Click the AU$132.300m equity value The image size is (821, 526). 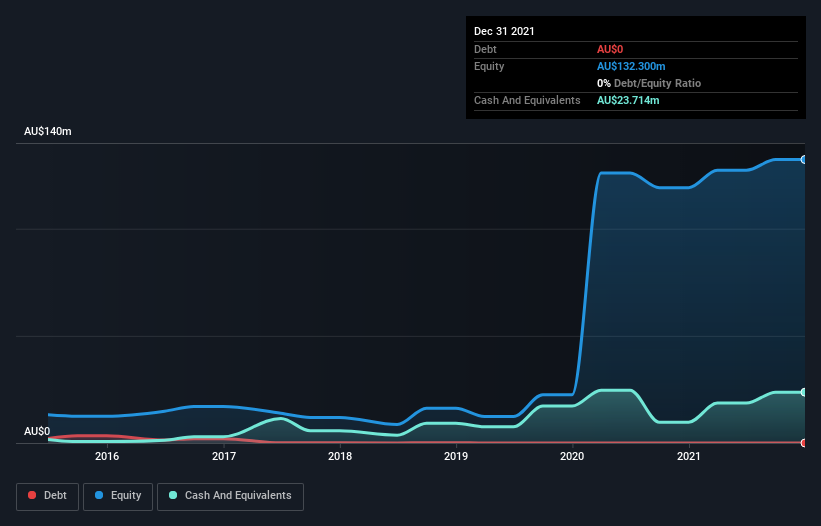631,66
